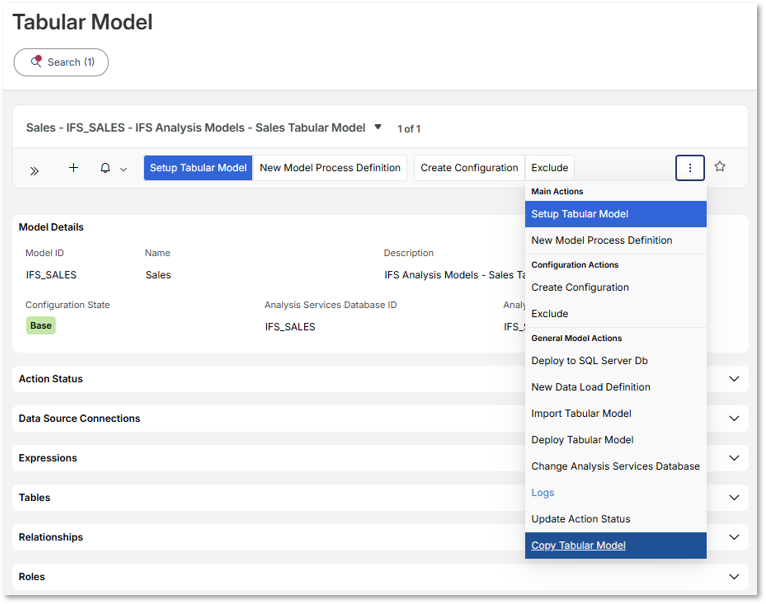This screenshot has height=604, width=766.
Task: Click the Tabular Model page title
Action: pyautogui.click(x=83, y=22)
